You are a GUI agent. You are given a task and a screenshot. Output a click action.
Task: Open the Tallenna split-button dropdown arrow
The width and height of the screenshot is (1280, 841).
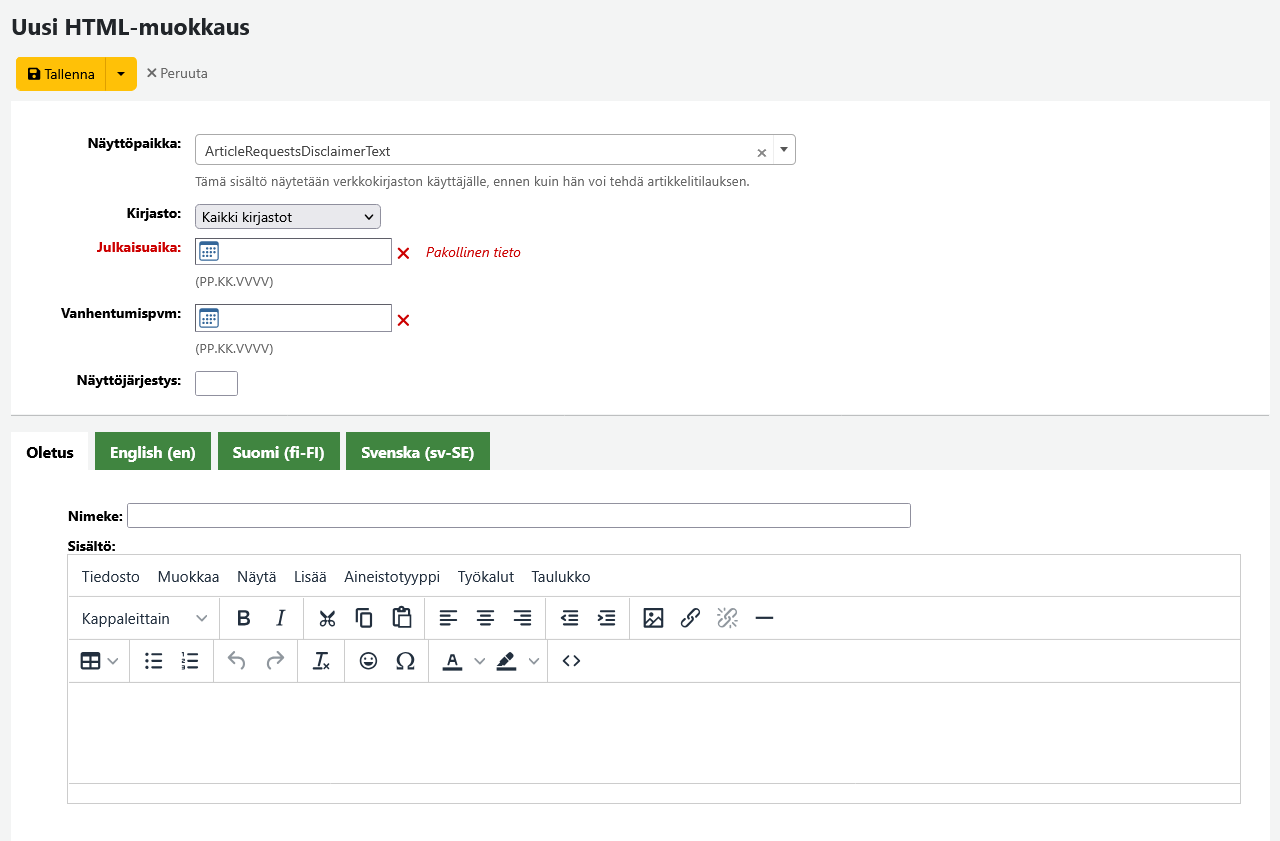coord(121,74)
